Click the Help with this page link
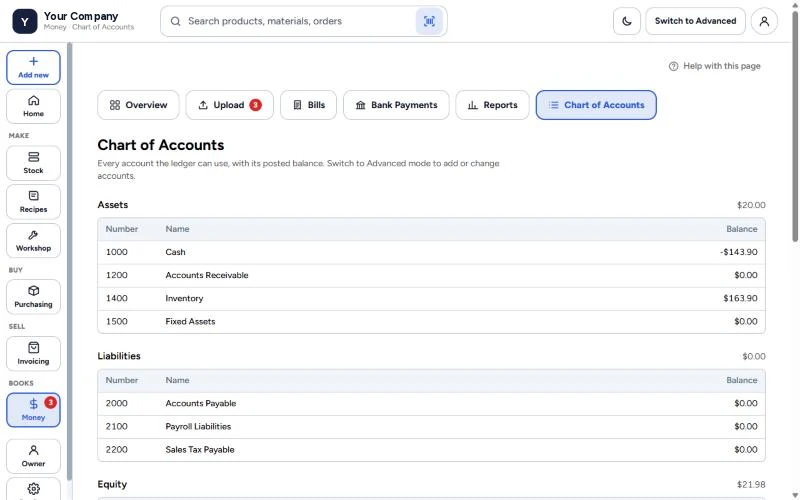 (714, 66)
